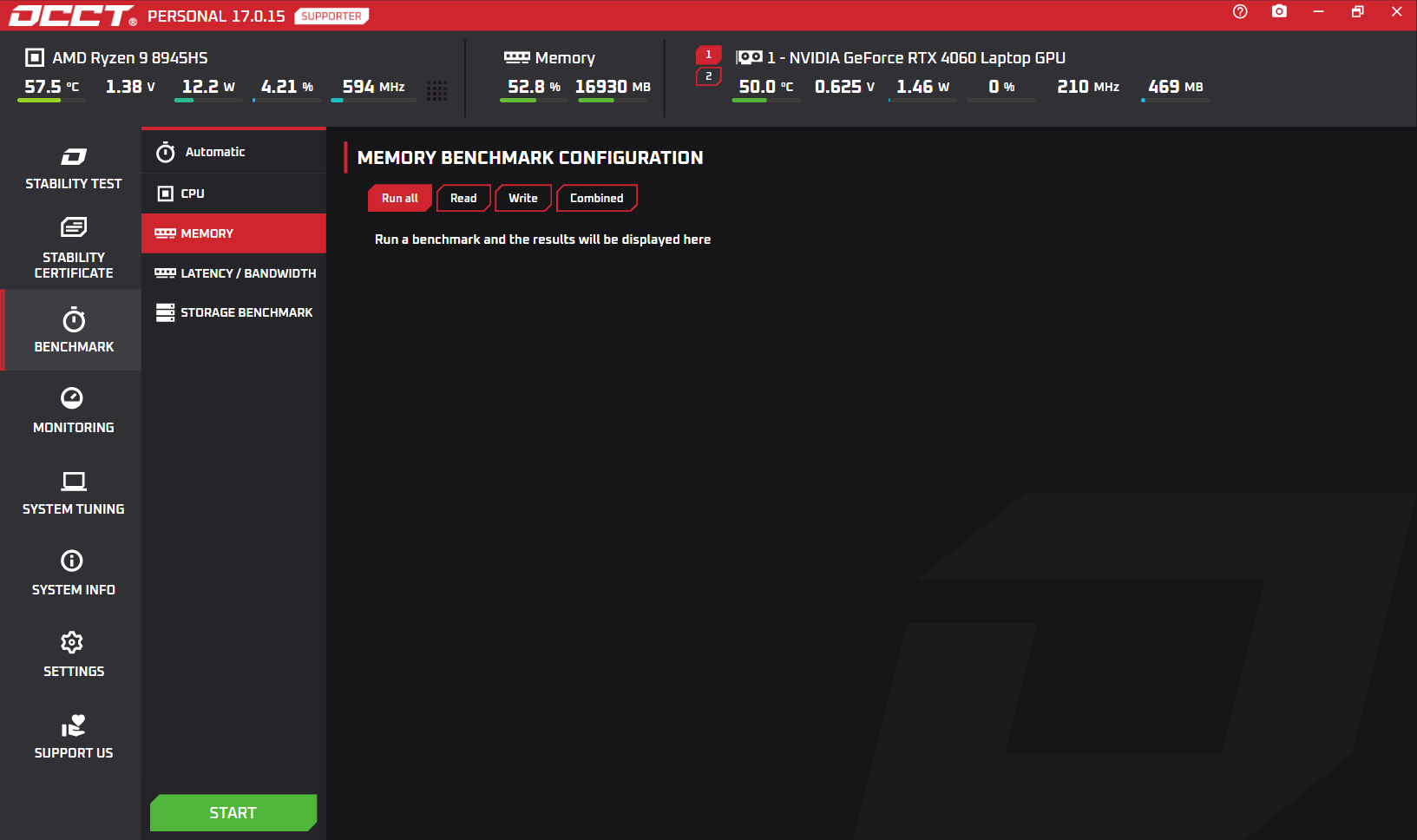This screenshot has height=840, width=1417.
Task: Click the CPU power 12.2 W reading
Action: tap(208, 87)
